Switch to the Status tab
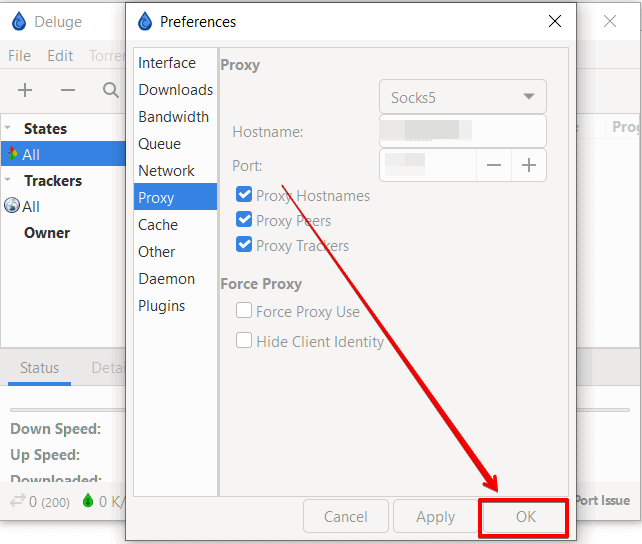This screenshot has width=642, height=544. [39, 368]
